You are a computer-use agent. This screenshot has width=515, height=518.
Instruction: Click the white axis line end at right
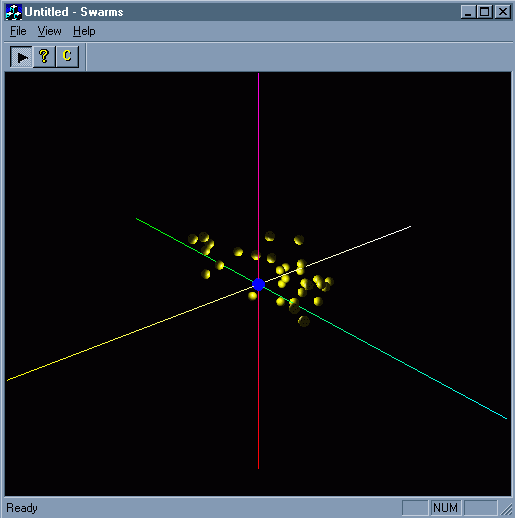[x=409, y=227]
